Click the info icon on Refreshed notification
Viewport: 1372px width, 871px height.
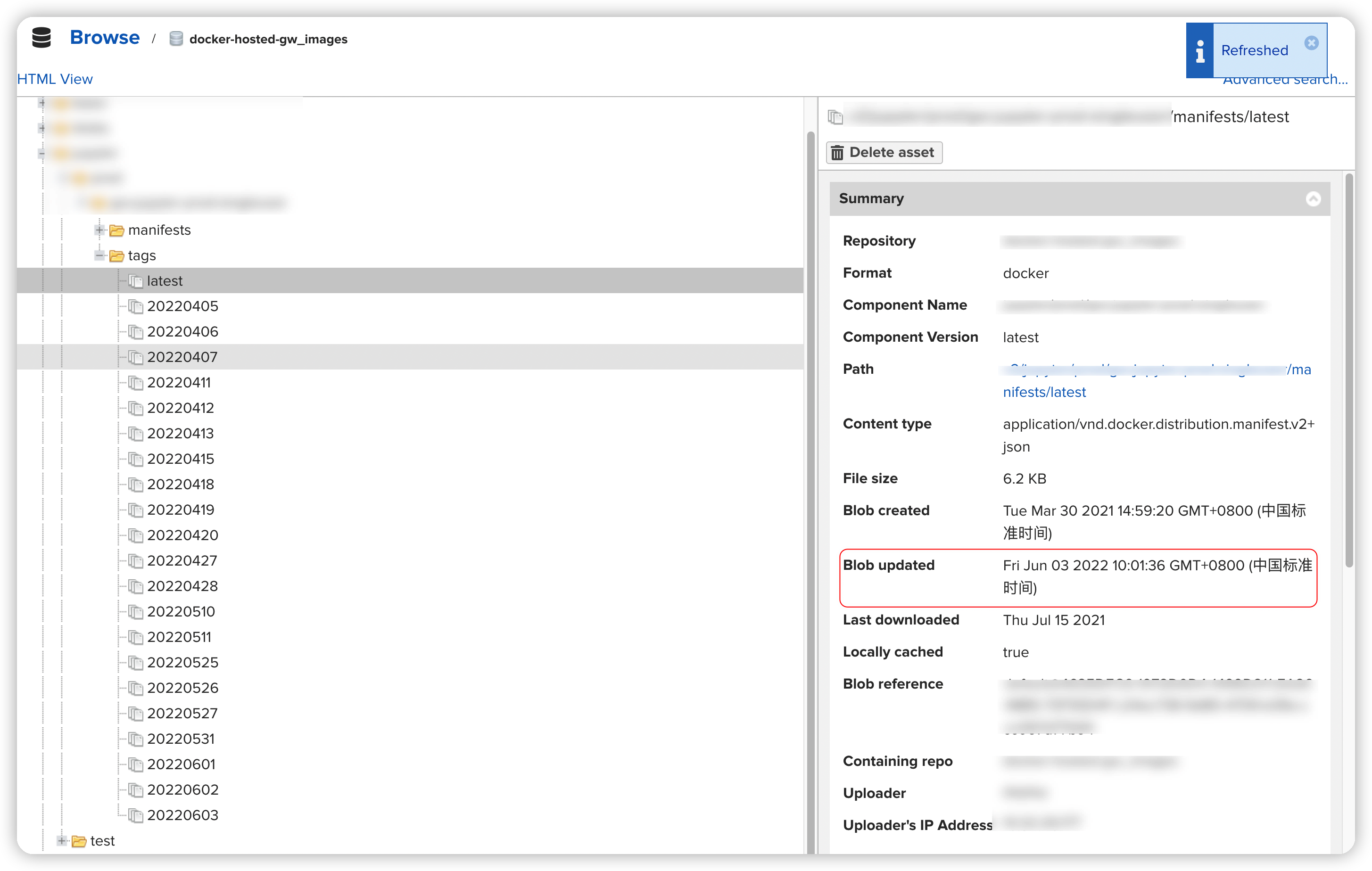click(1200, 51)
